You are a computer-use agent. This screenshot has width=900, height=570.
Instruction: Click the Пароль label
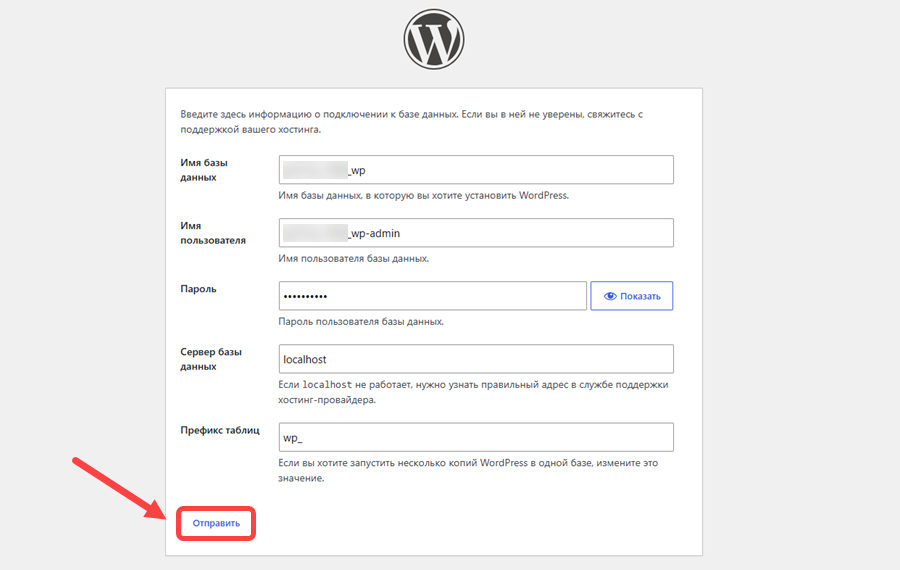[x=198, y=289]
